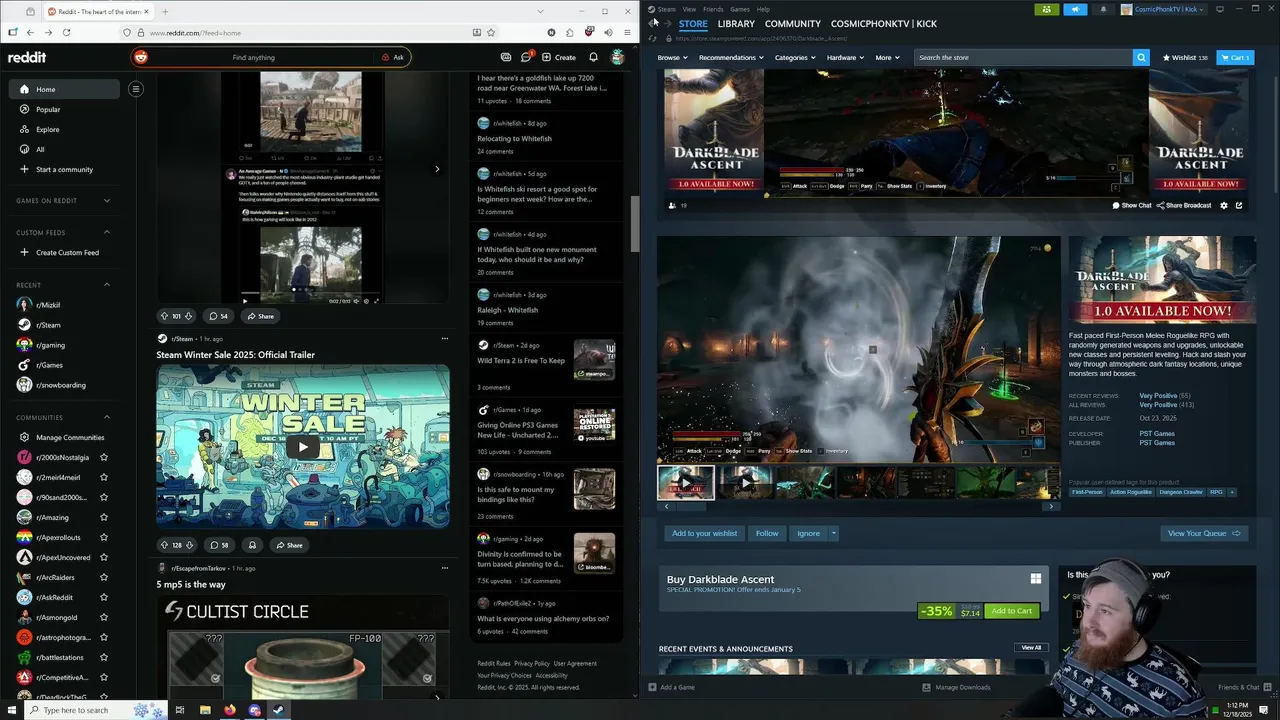1280x720 pixels.
Task: Toggle favorite star for r/ApexUncovered
Action: [x=104, y=557]
